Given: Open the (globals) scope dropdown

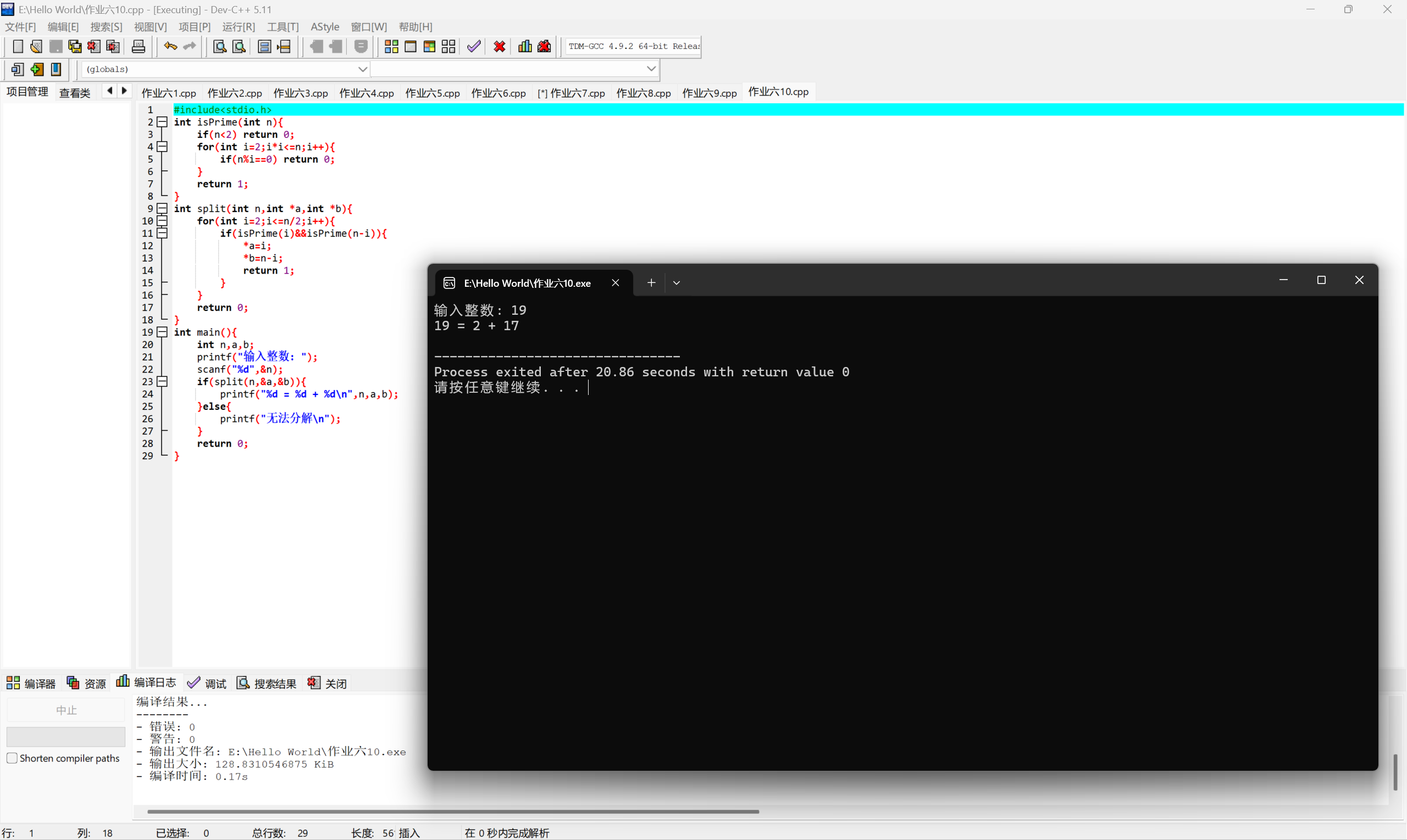Looking at the screenshot, I should pos(362,69).
